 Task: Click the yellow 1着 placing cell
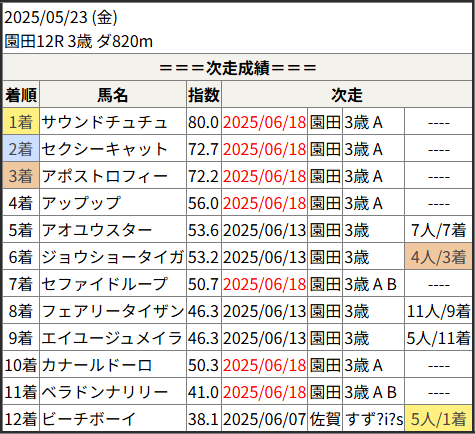21,122
